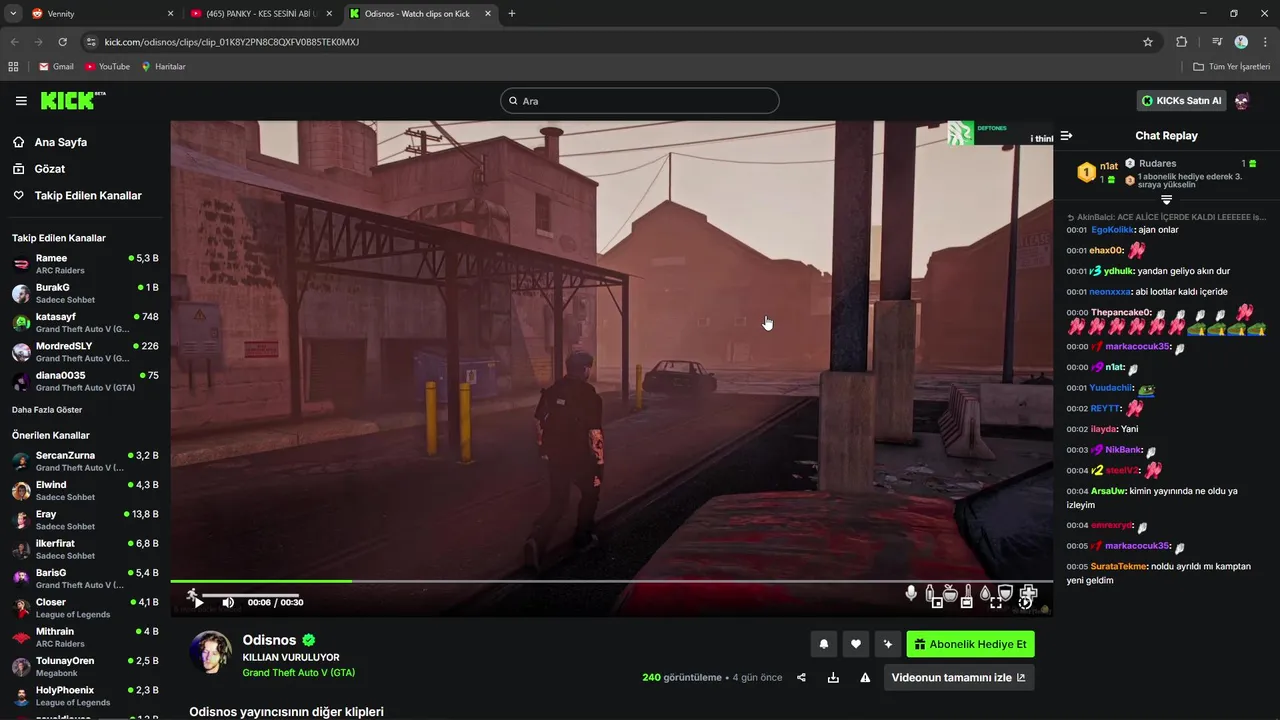
Task: Report the clip with warning icon
Action: click(865, 677)
